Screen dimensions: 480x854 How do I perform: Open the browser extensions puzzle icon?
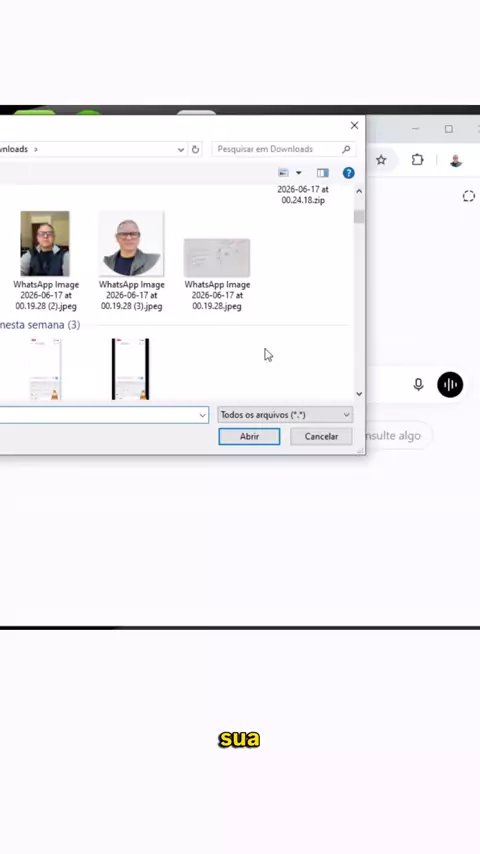tap(417, 160)
